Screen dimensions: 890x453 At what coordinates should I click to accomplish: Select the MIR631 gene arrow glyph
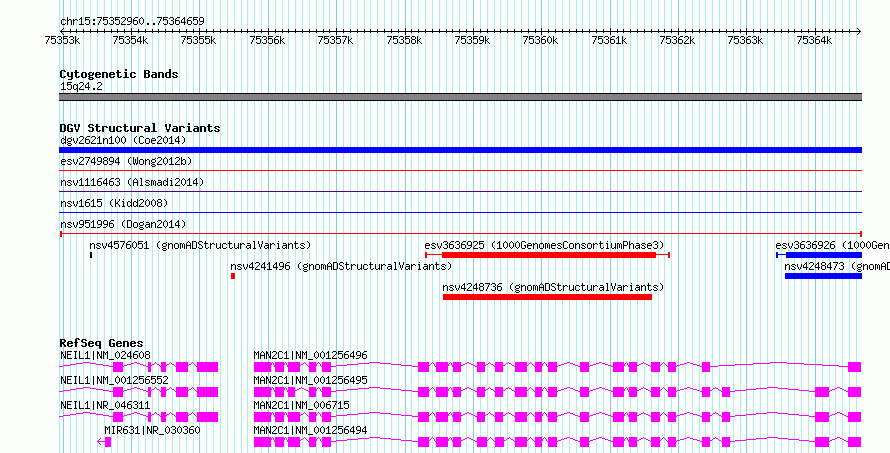click(x=104, y=442)
